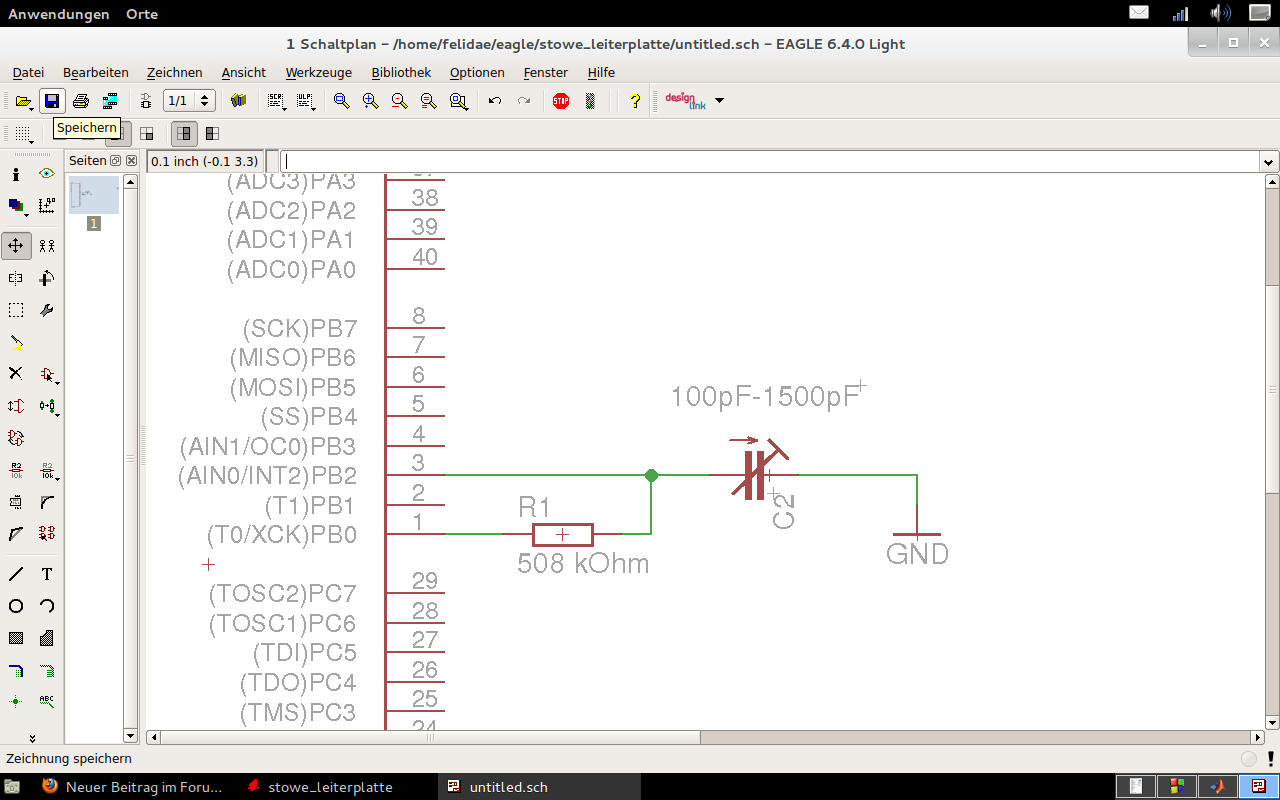
Task: Open the Bibliothek menu
Action: pyautogui.click(x=401, y=72)
